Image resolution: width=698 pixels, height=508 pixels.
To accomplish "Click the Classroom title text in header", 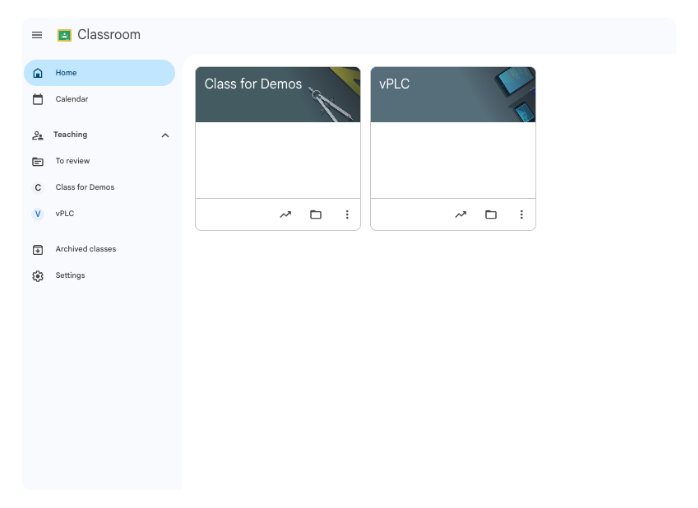I will [x=109, y=34].
